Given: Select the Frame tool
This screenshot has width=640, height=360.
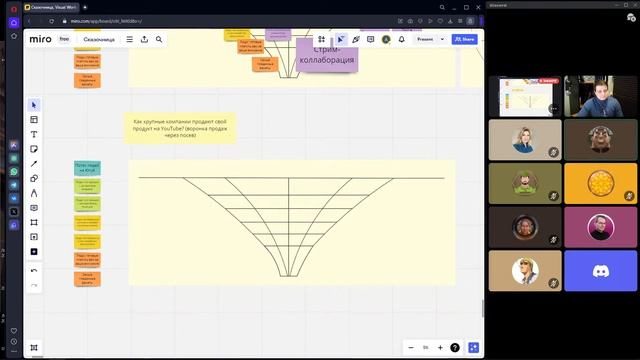Looking at the screenshot, I should pos(34,222).
